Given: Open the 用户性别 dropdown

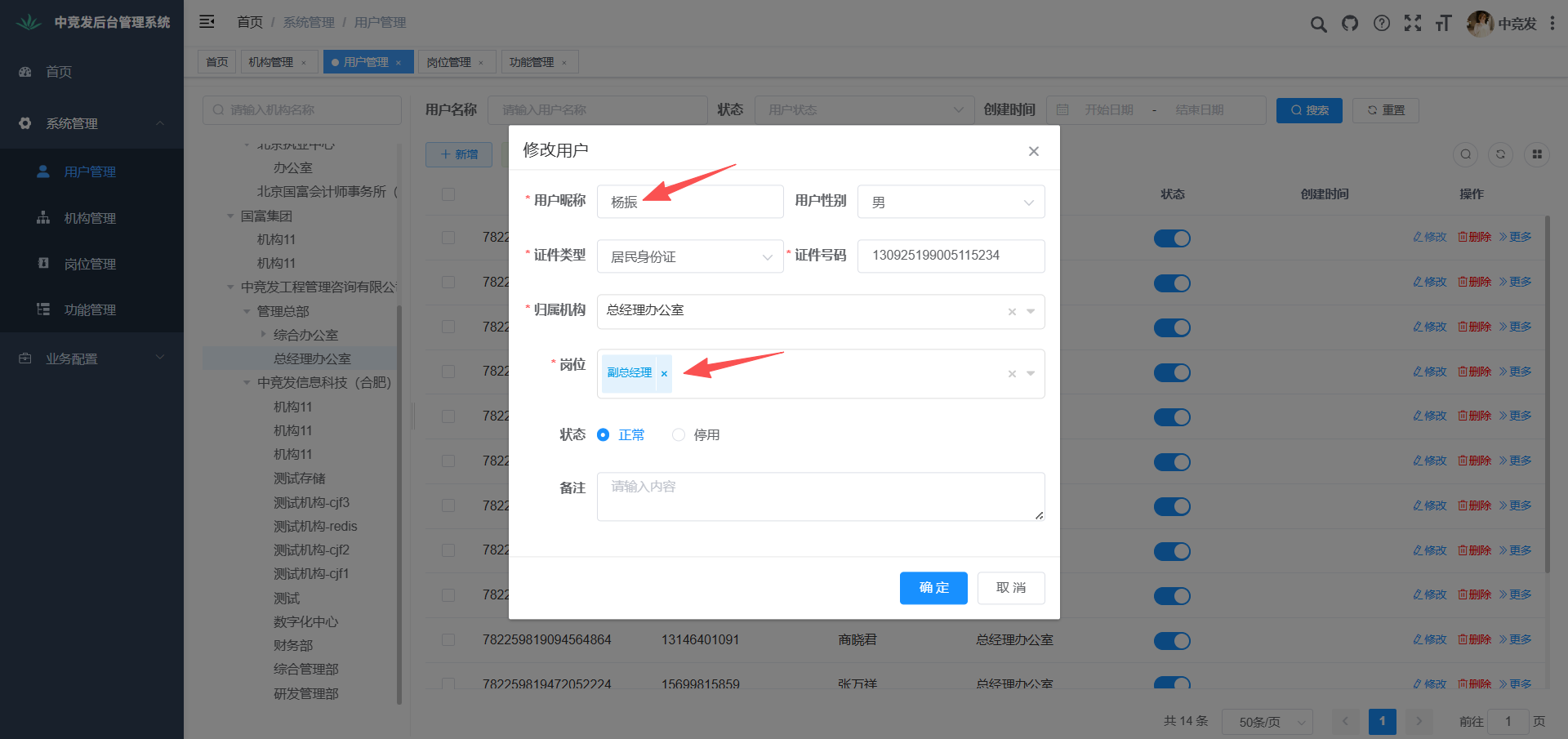Looking at the screenshot, I should 951,202.
